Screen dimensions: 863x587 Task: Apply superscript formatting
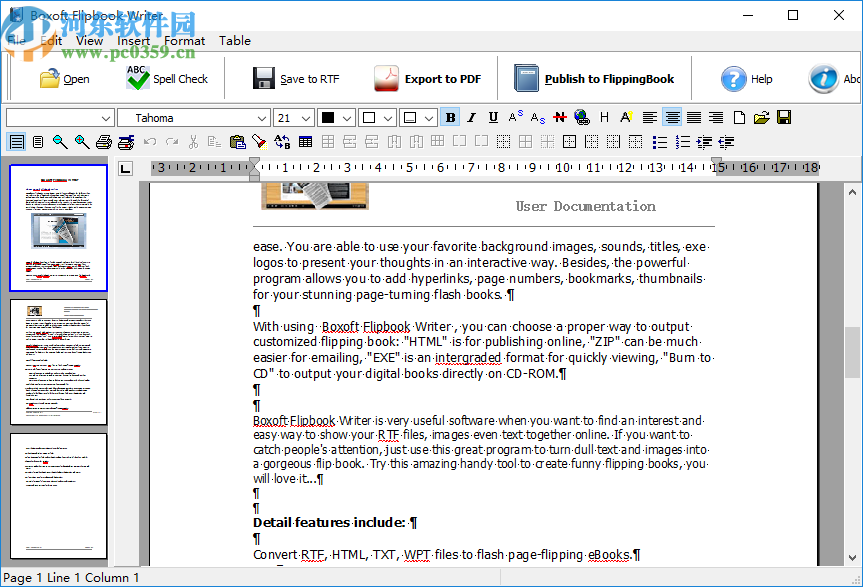point(514,116)
